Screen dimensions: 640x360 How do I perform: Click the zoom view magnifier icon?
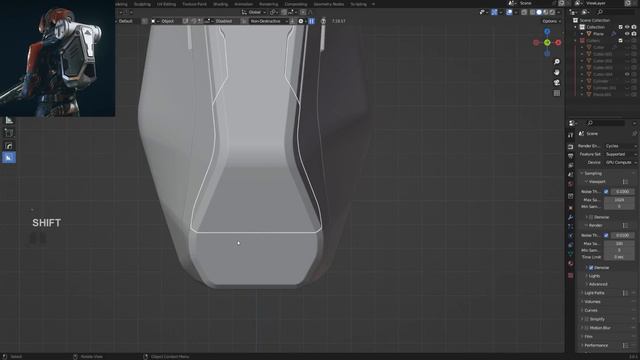point(557,62)
